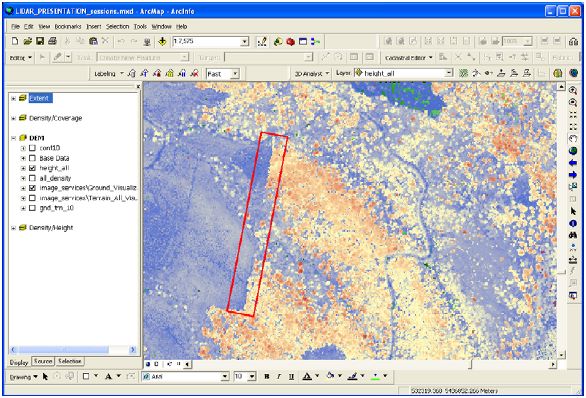Enable the Base Data layer
The width and height of the screenshot is (586, 398).
pos(33,158)
